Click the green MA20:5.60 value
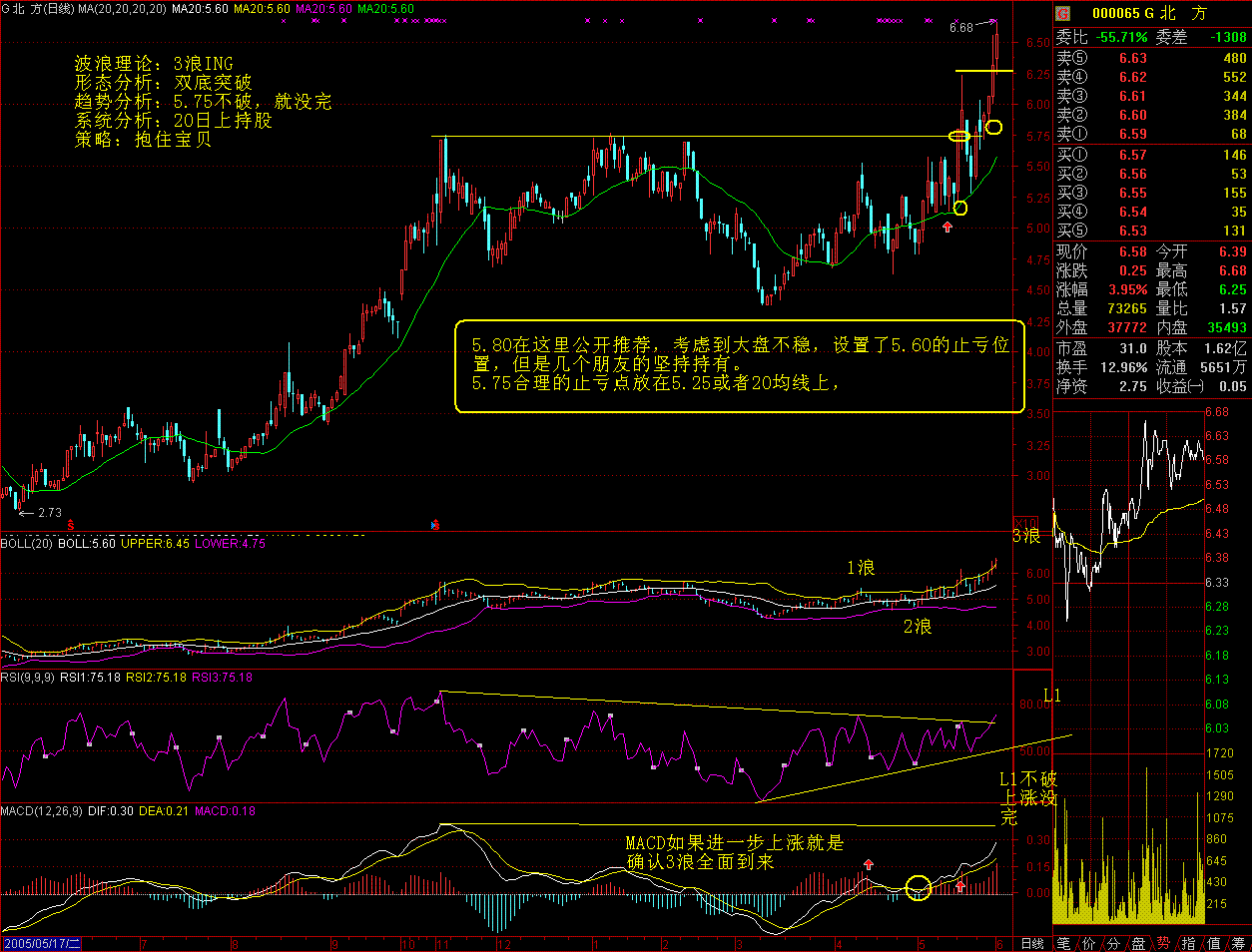Screen dimensions: 1252x952 click(385, 9)
